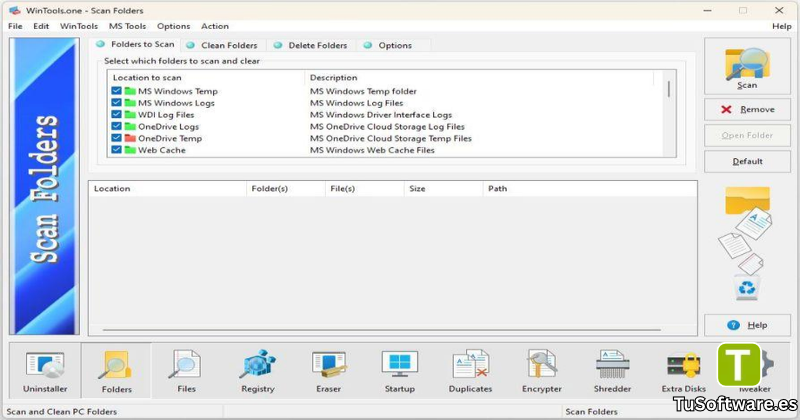The image size is (800, 420).
Task: Select the Folders tool icon
Action: click(x=116, y=372)
